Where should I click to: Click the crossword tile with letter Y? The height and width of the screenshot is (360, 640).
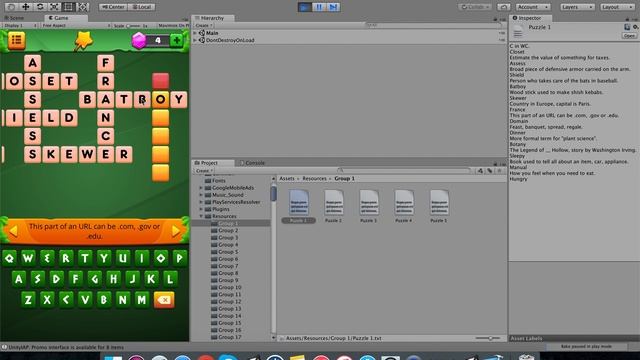coord(179,99)
